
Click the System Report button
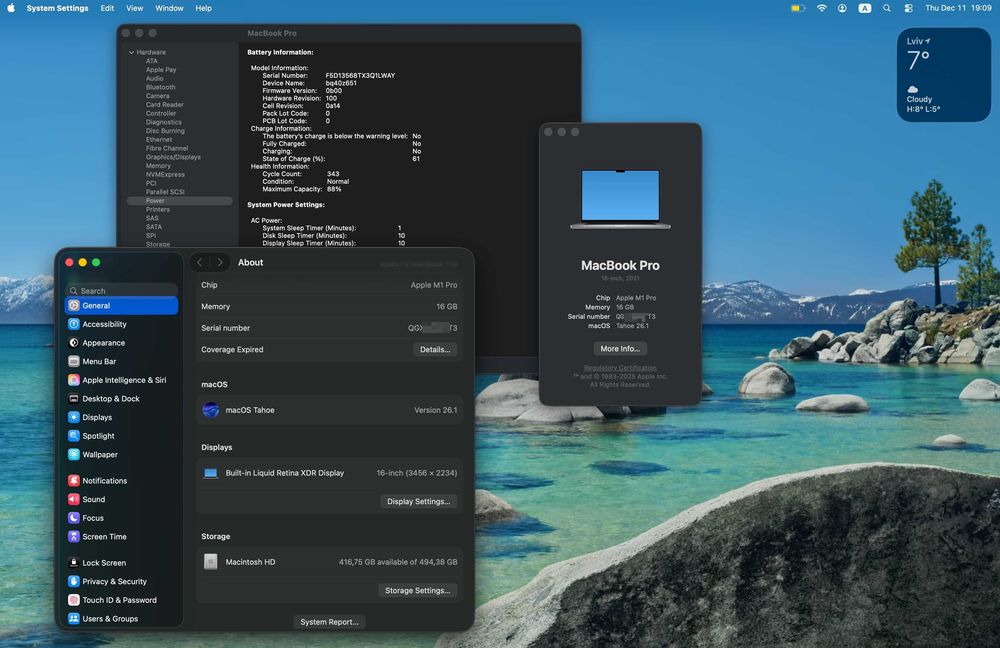[329, 622]
